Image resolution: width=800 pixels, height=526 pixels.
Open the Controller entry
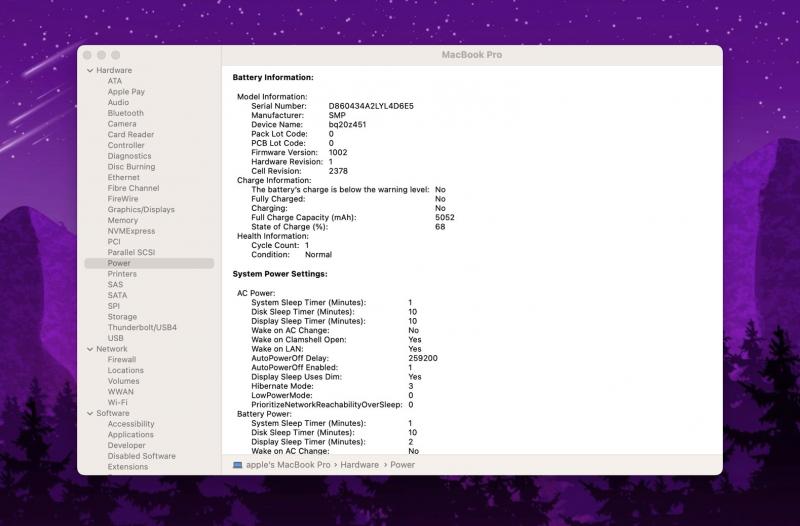point(126,145)
